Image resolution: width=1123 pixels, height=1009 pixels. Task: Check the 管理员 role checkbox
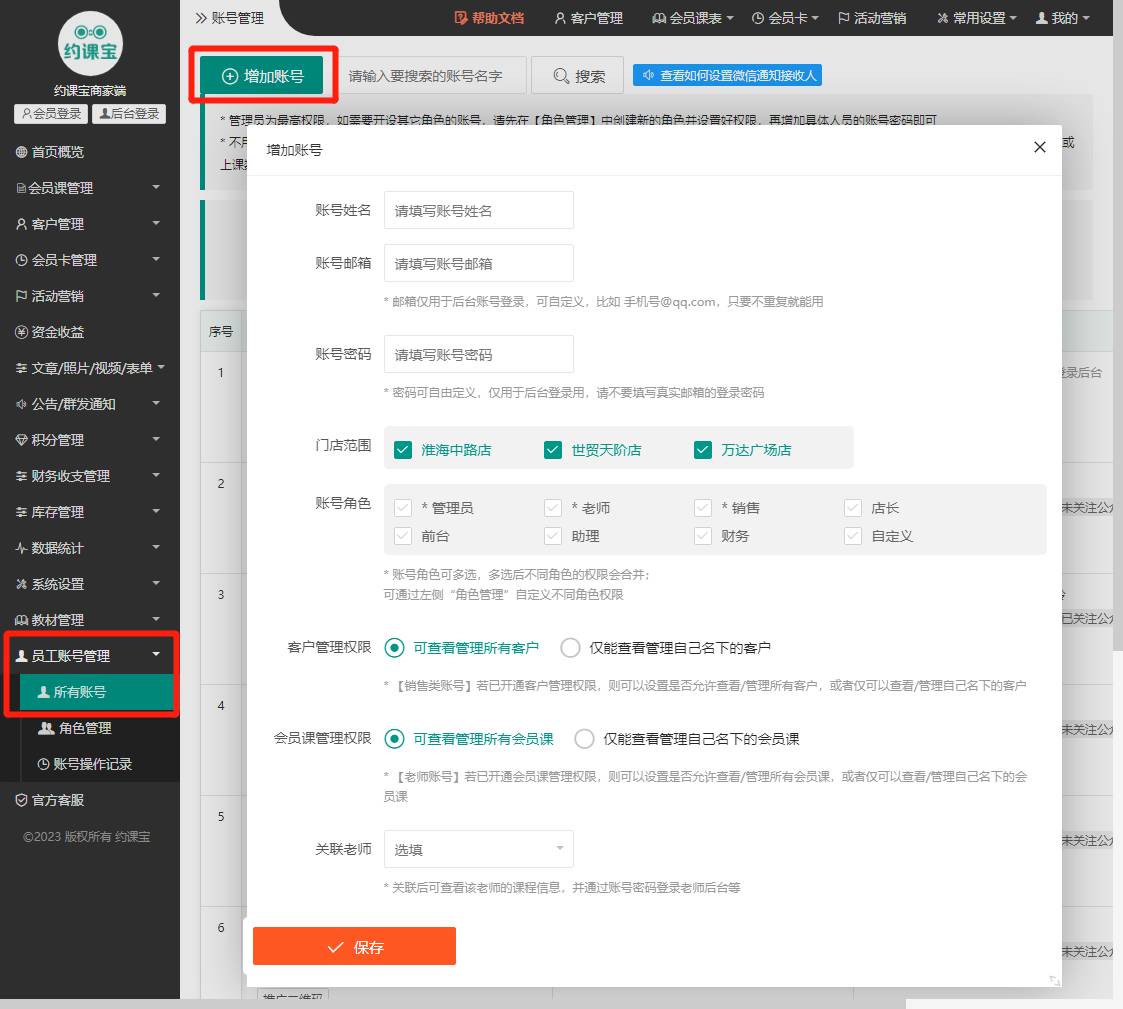pyautogui.click(x=403, y=508)
